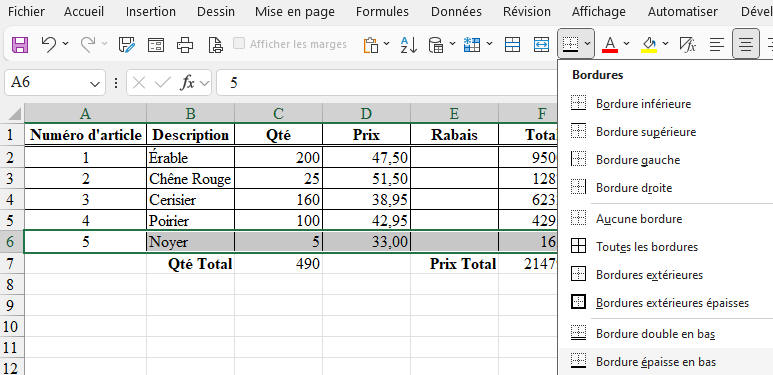773x375 pixels.
Task: Align text left
Action: point(717,45)
